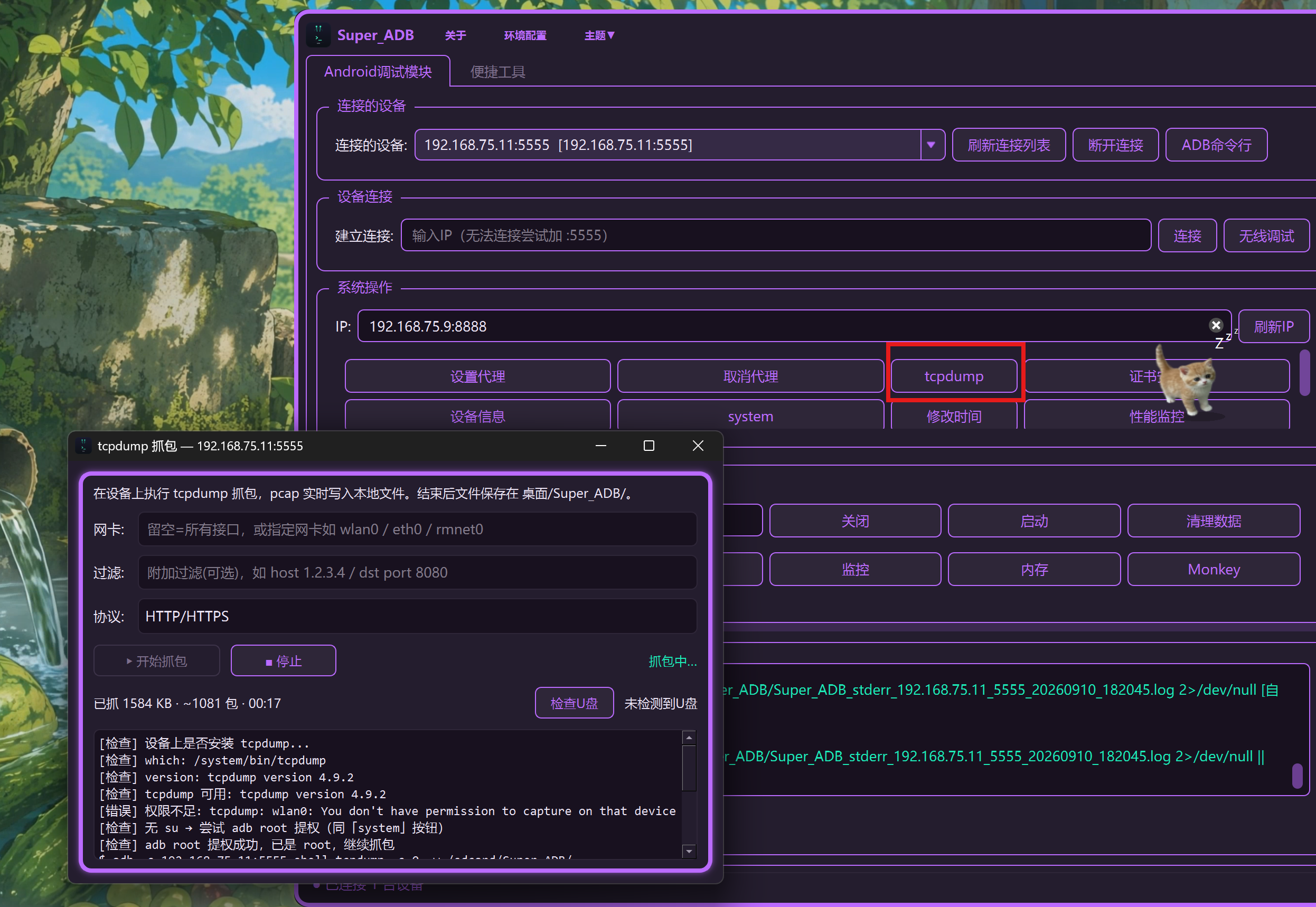Open the 主题 theme dropdown menu

[599, 35]
